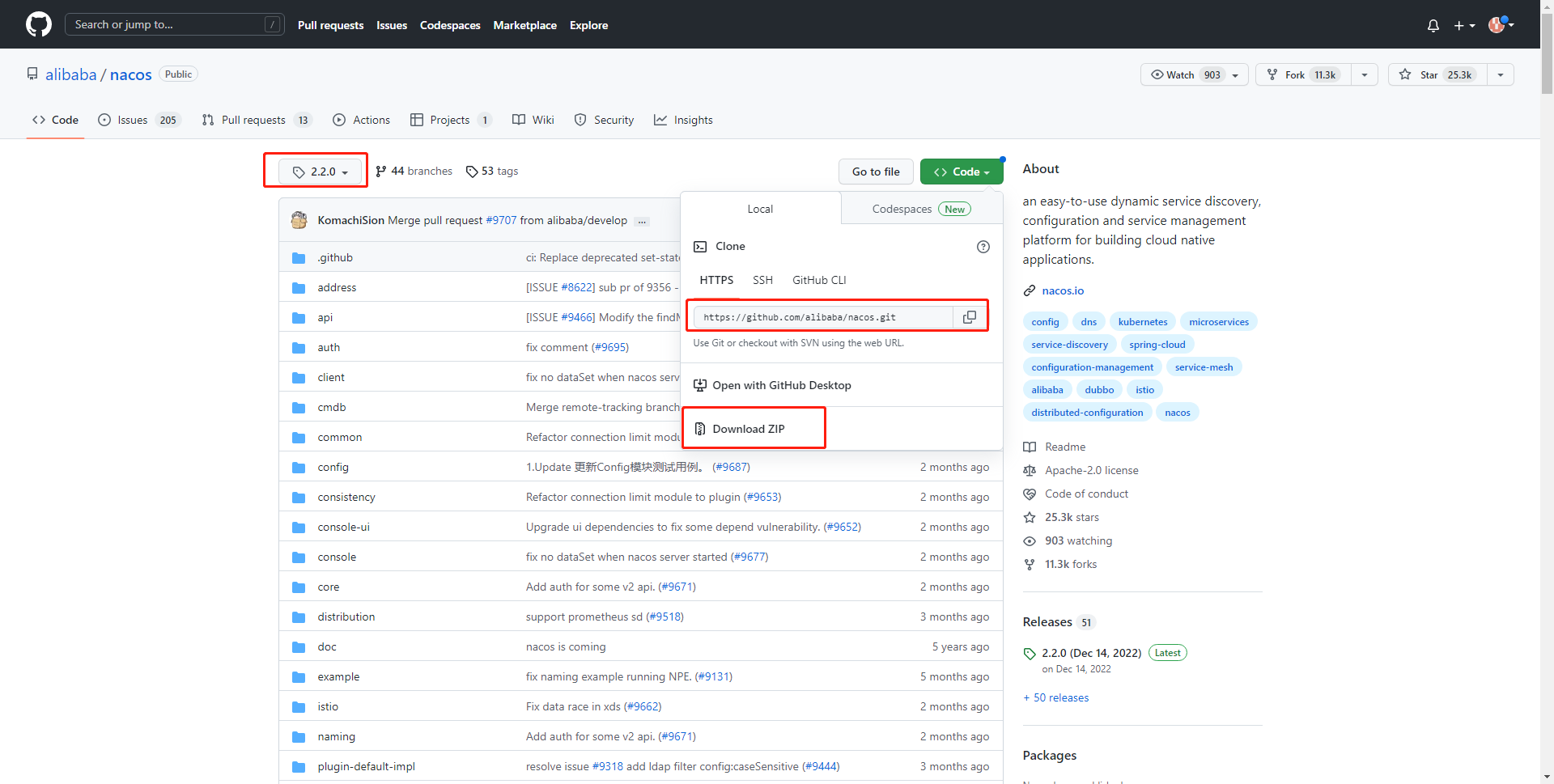The width and height of the screenshot is (1554, 784).
Task: Open Star lists dropdown arrow
Action: click(x=1501, y=74)
